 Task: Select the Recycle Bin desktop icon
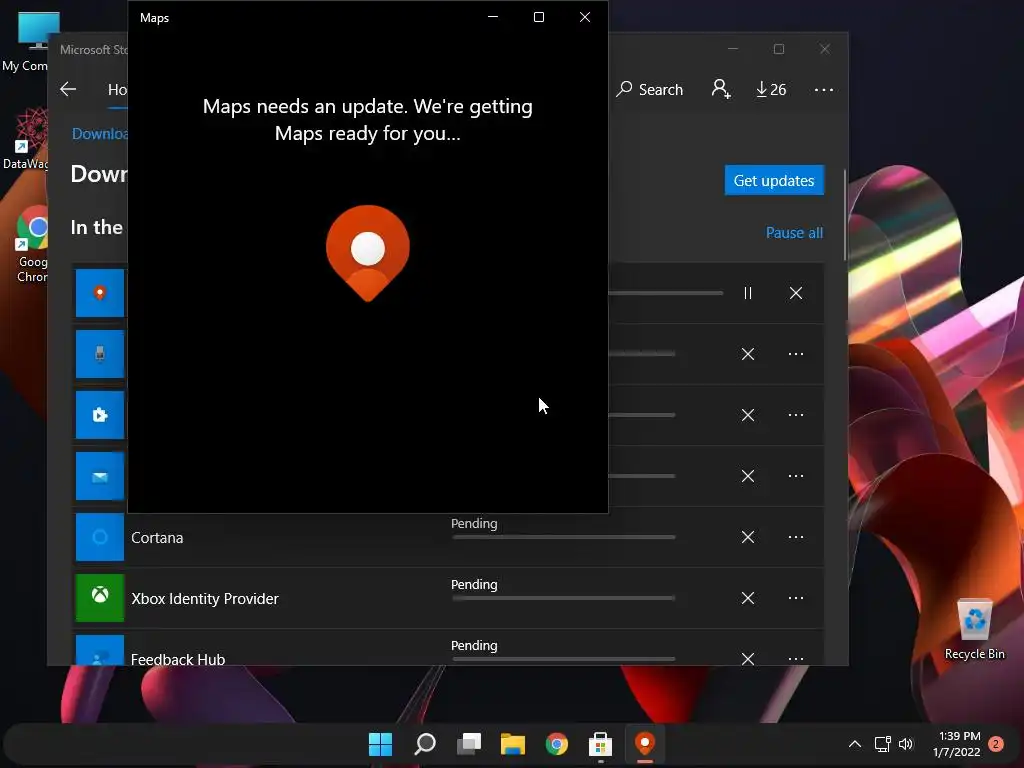point(974,630)
